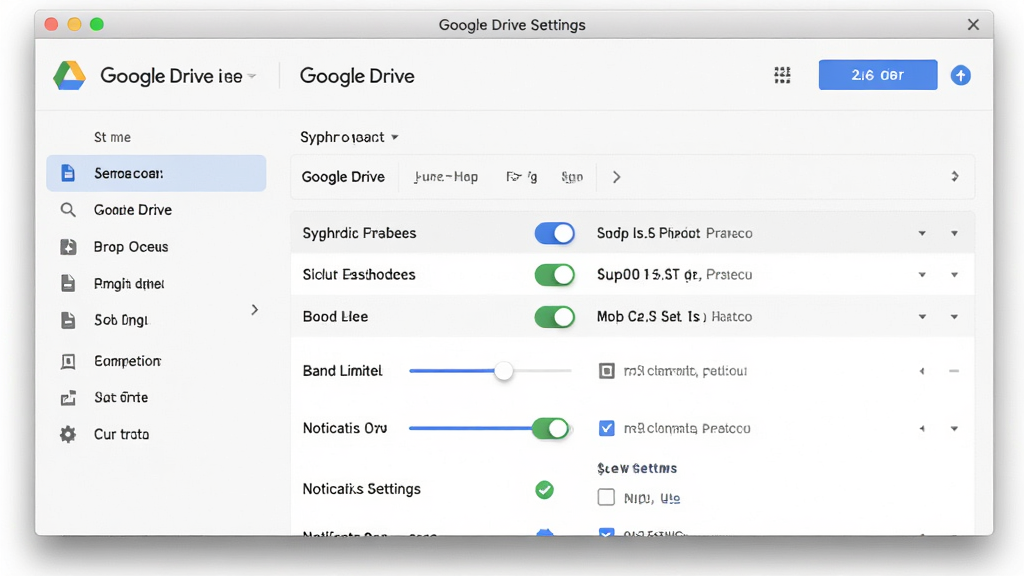Click the Google Drive breadcrumb tab
1024x576 pixels.
pos(343,177)
